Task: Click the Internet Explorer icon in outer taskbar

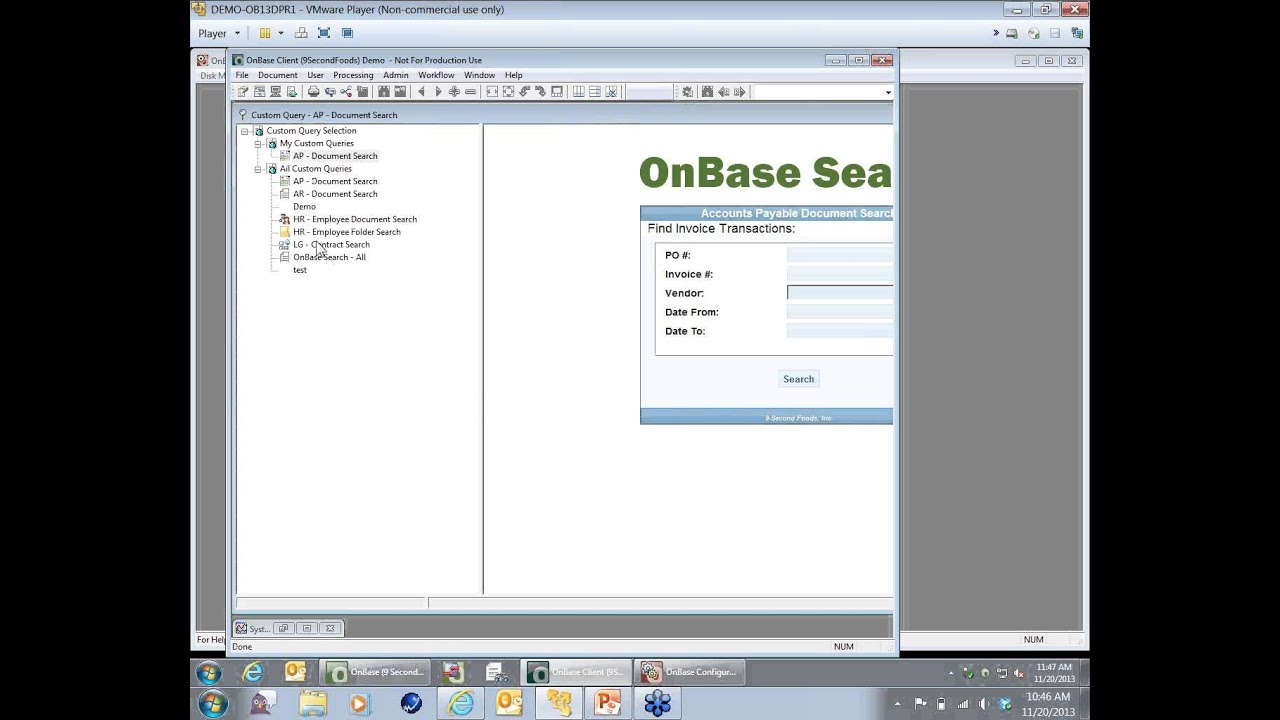Action: click(460, 704)
